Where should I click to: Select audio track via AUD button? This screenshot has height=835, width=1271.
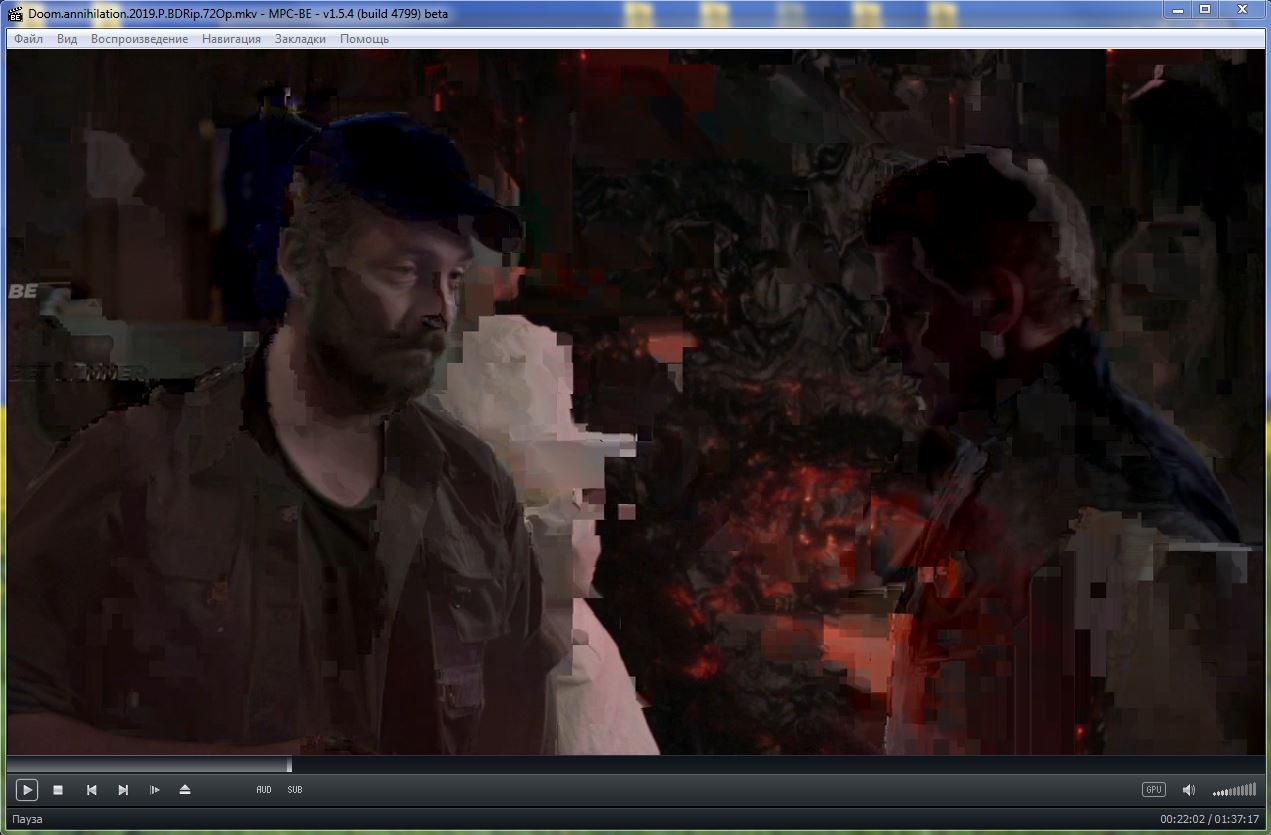(264, 790)
